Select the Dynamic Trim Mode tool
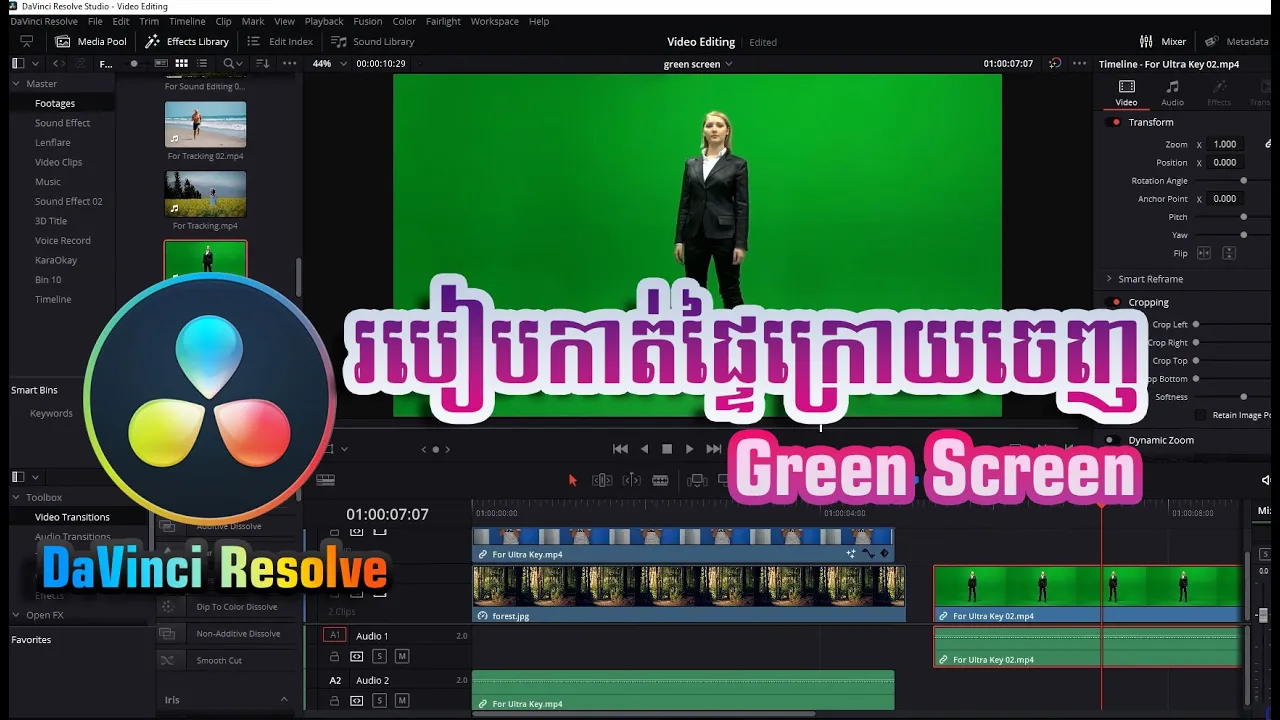This screenshot has width=1280, height=720. [631, 480]
